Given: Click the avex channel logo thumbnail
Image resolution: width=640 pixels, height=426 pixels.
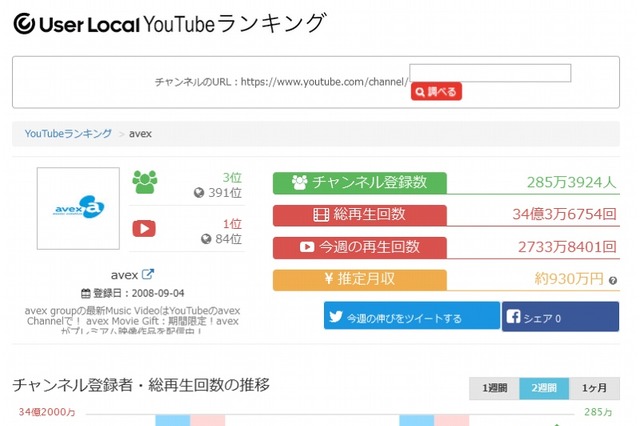Looking at the screenshot, I should coord(78,208).
